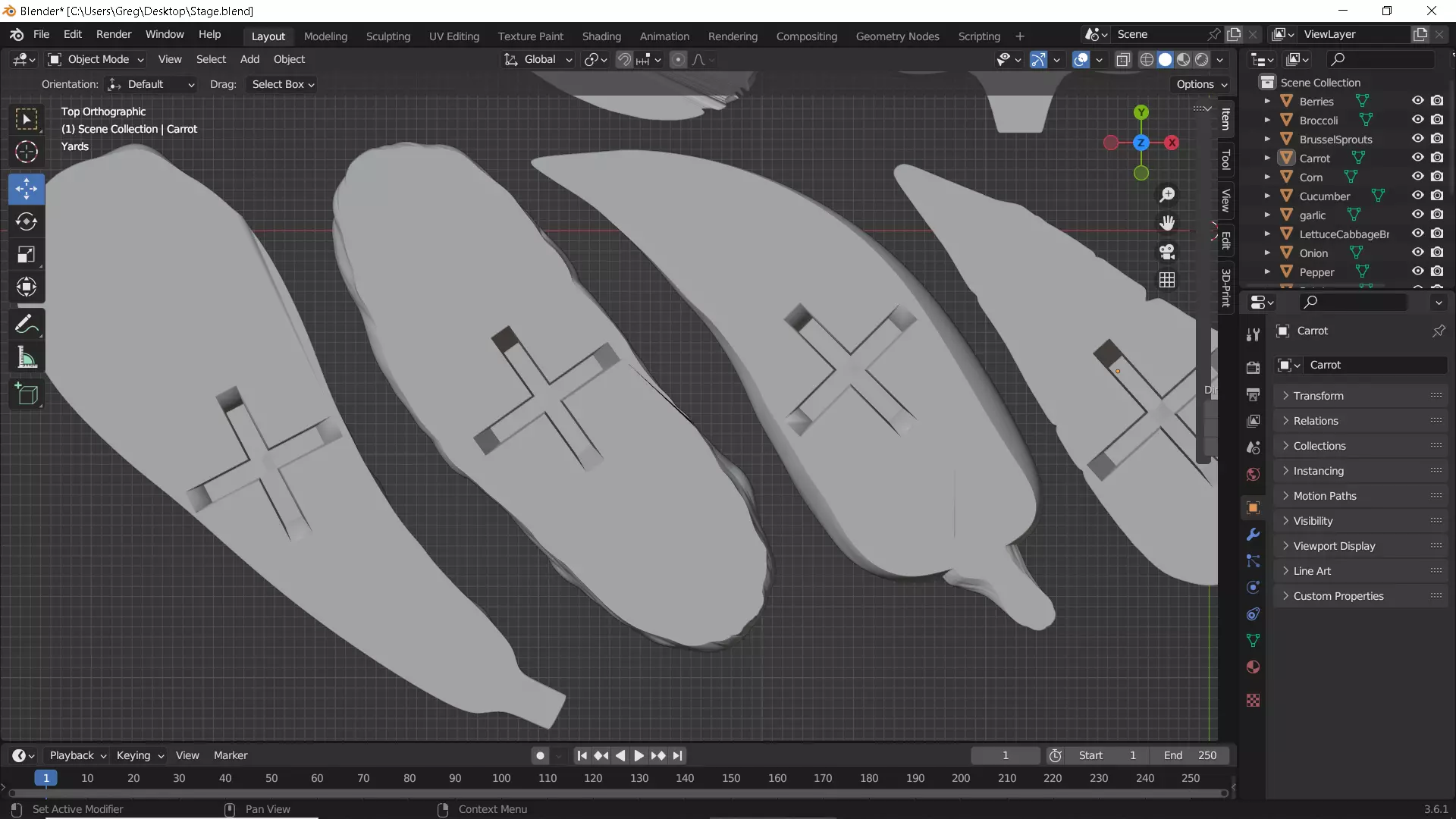
Task: Expand the Transform panel
Action: pyautogui.click(x=1318, y=396)
